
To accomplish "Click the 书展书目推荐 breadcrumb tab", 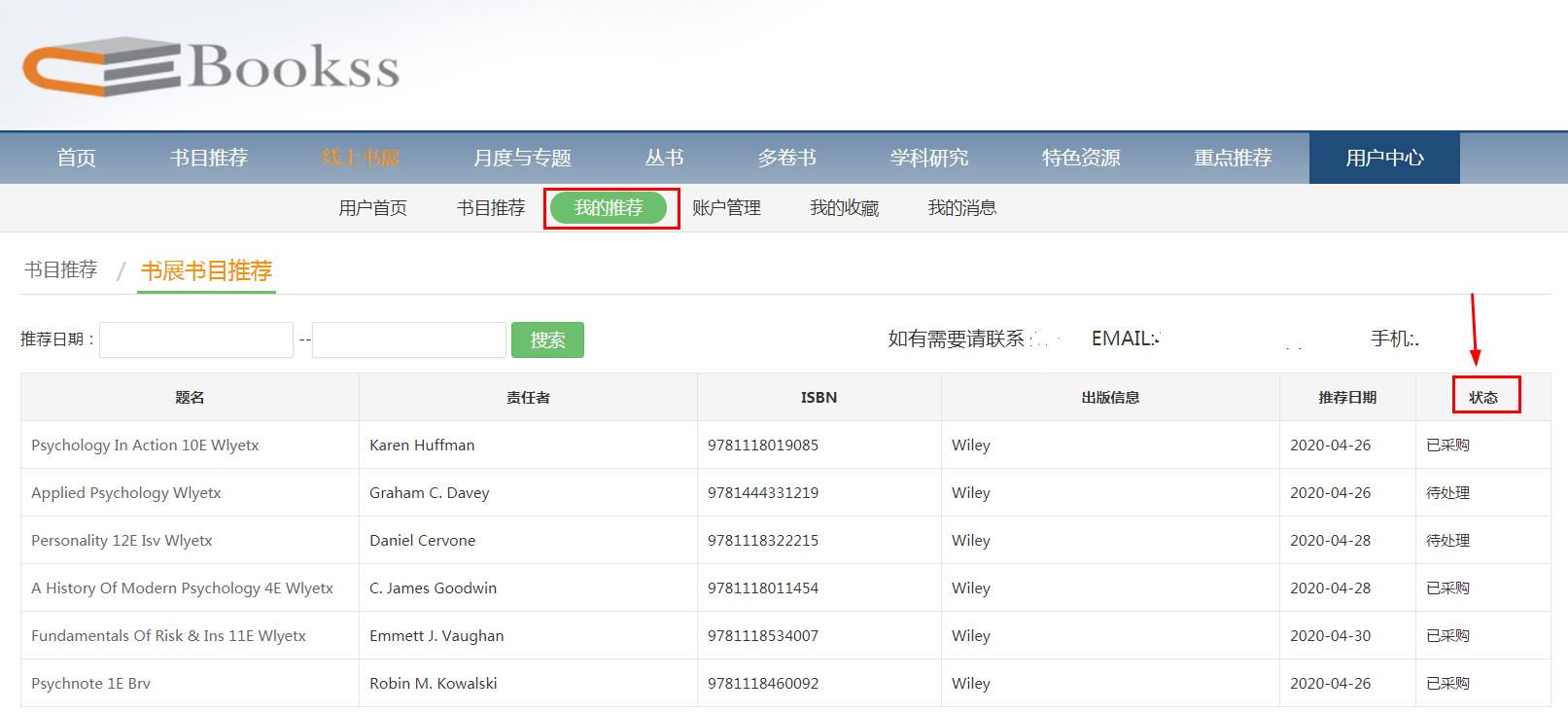I will (x=206, y=270).
